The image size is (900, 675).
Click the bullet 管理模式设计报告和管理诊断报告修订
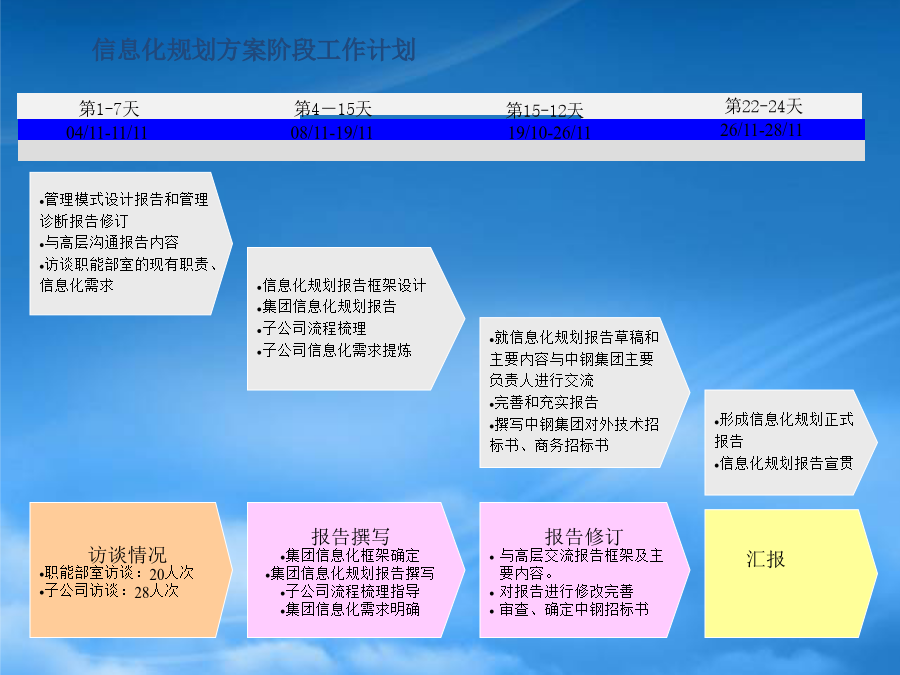124,210
